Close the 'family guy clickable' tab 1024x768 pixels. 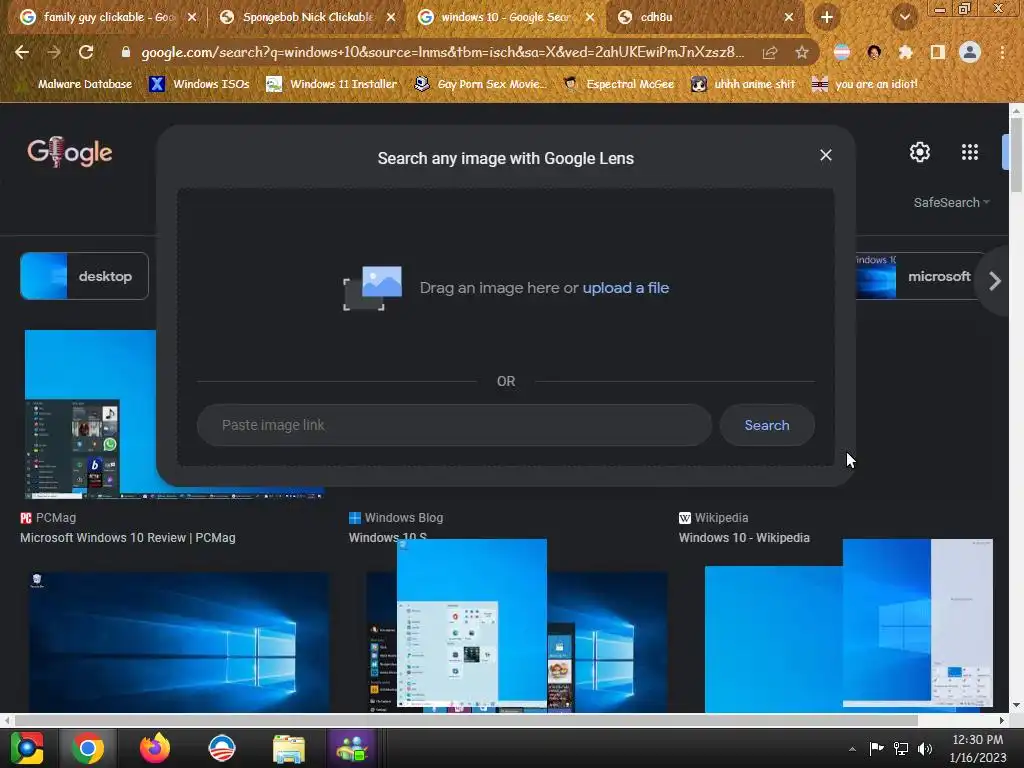192,17
